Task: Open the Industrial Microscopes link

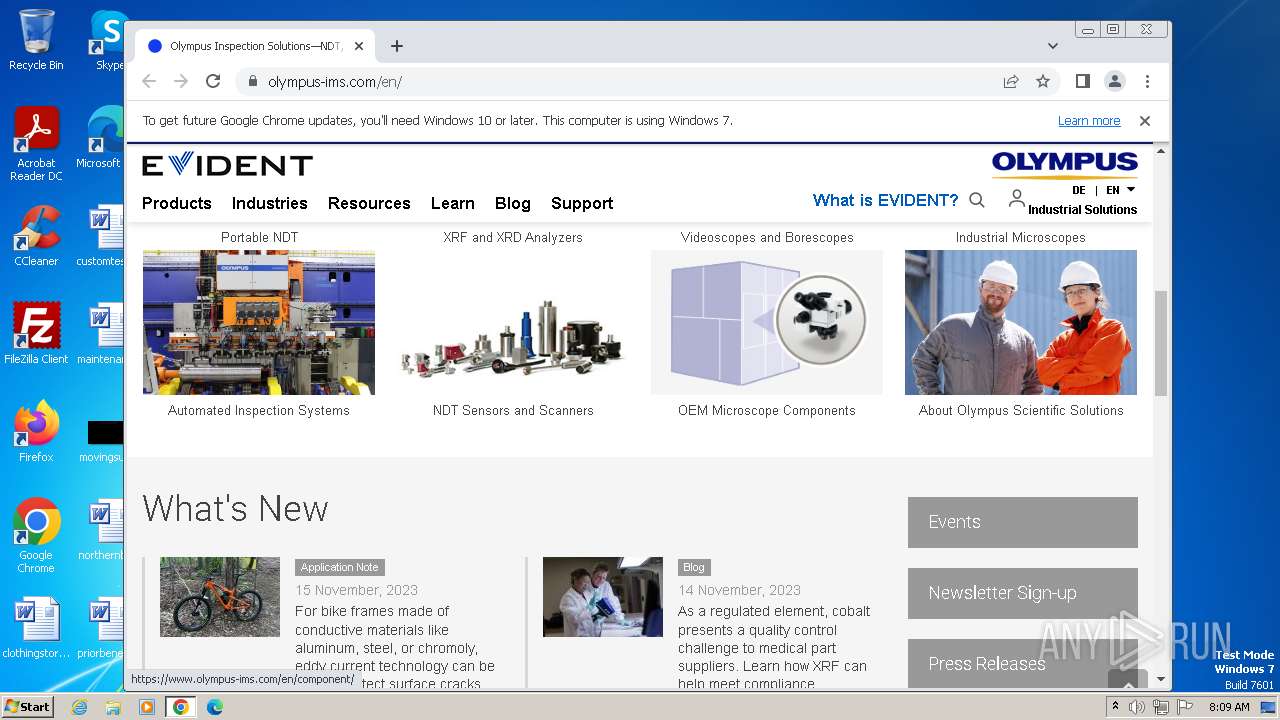Action: (1020, 237)
